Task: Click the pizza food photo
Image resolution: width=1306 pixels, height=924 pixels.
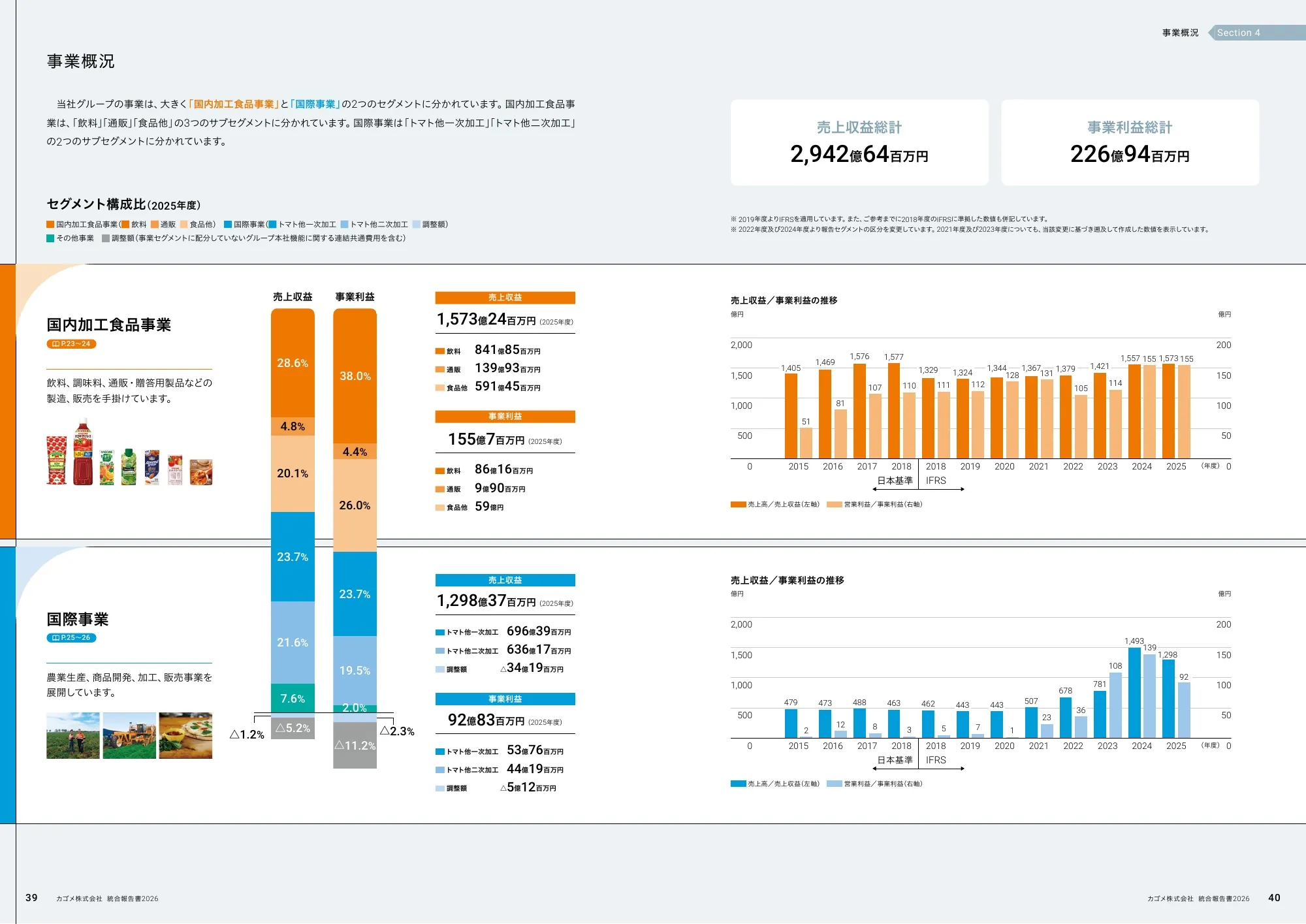Action: (185, 735)
